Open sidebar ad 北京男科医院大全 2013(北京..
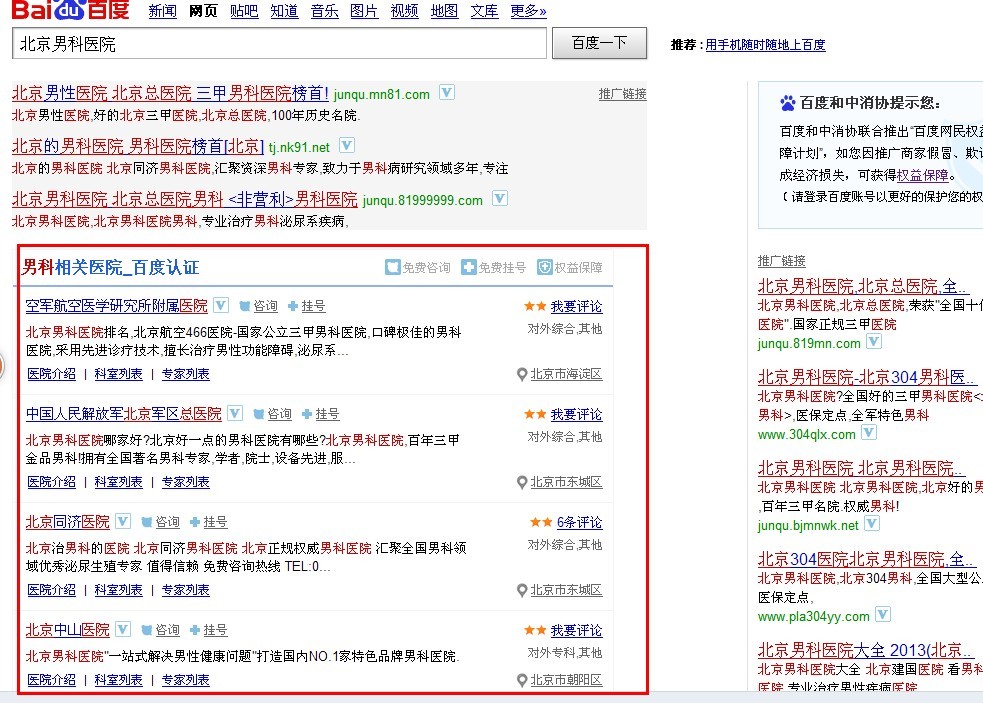The image size is (983, 703). tap(866, 649)
